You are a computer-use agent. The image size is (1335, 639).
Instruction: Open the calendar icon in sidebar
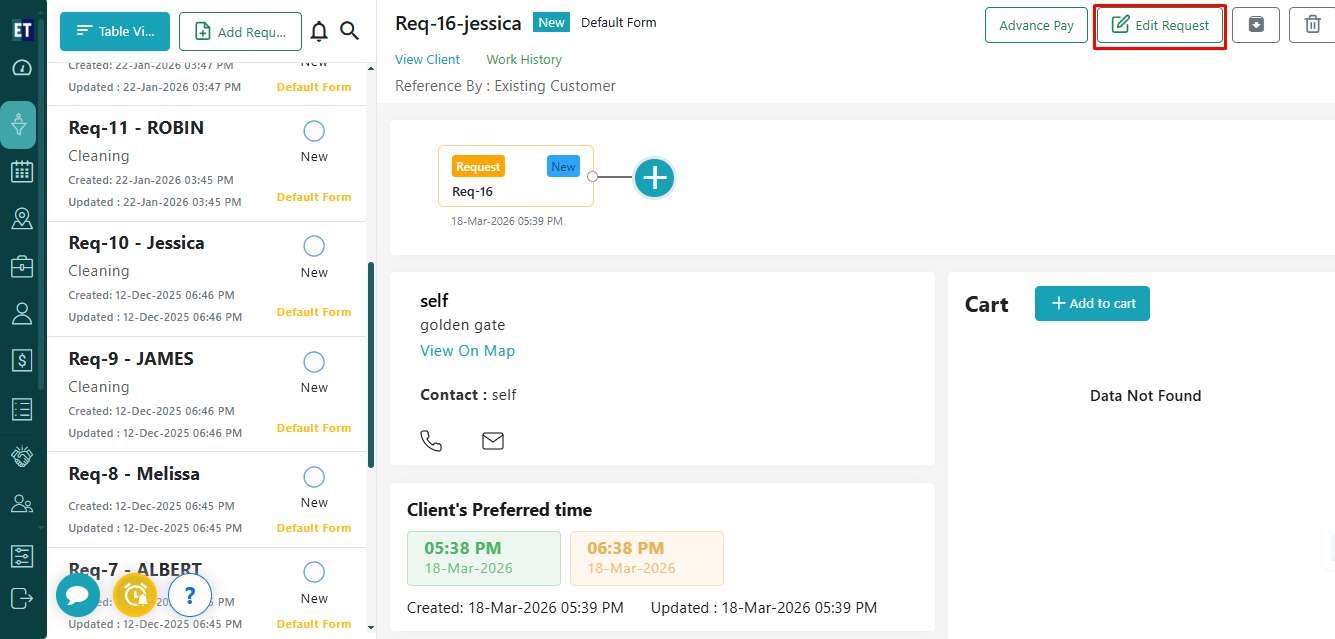click(x=22, y=171)
